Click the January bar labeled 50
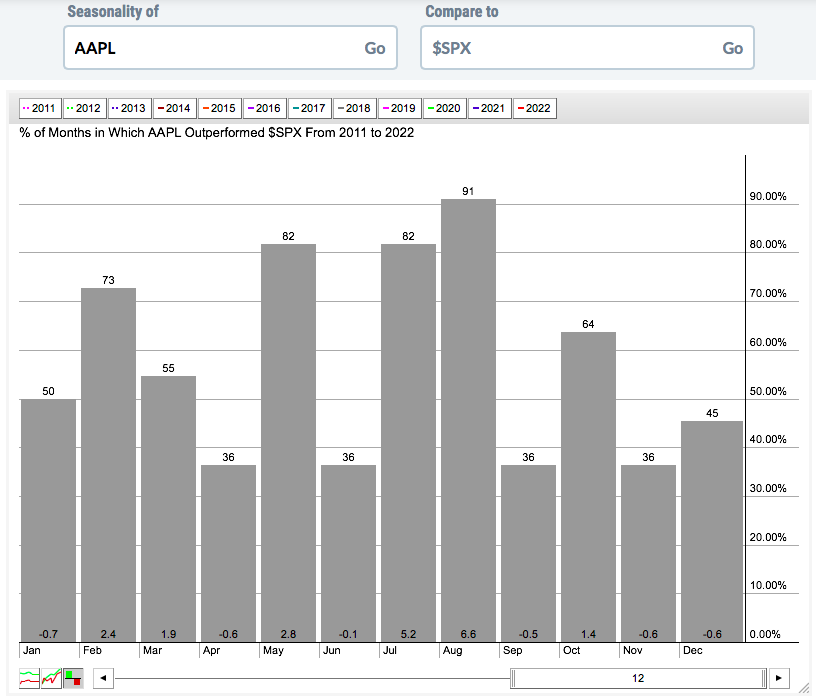Viewport: 816px width, 700px height. [x=48, y=520]
